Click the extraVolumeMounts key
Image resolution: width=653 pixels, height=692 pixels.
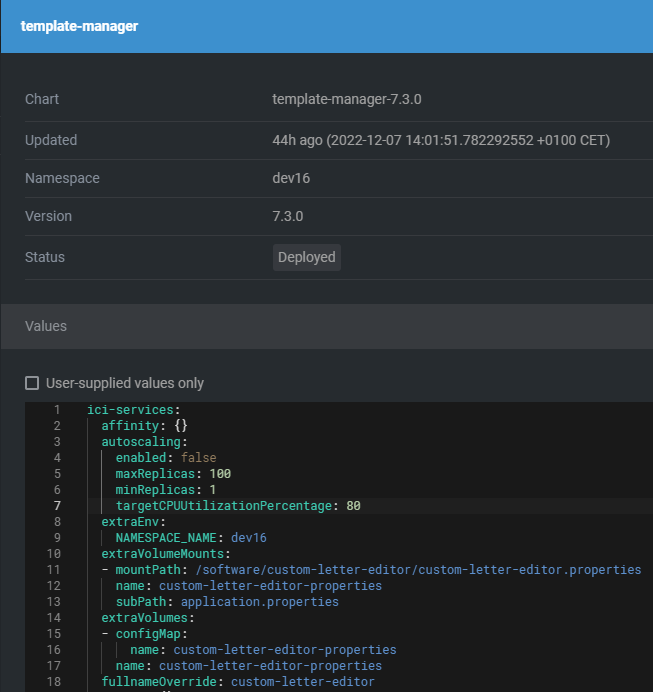coord(163,553)
